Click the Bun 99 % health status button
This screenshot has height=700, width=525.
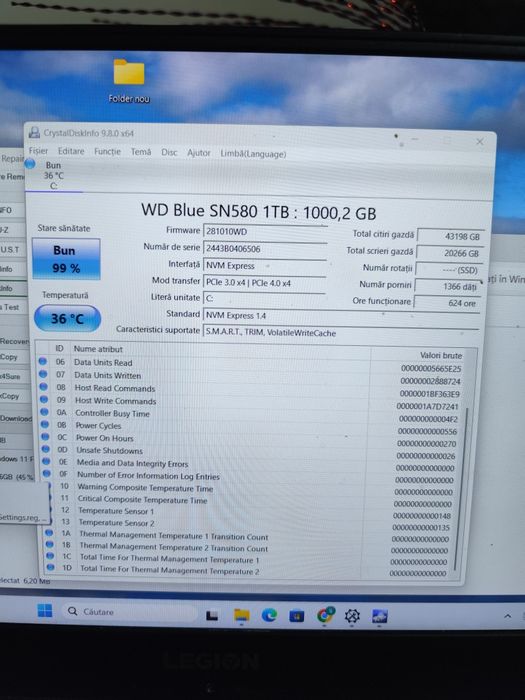66,259
